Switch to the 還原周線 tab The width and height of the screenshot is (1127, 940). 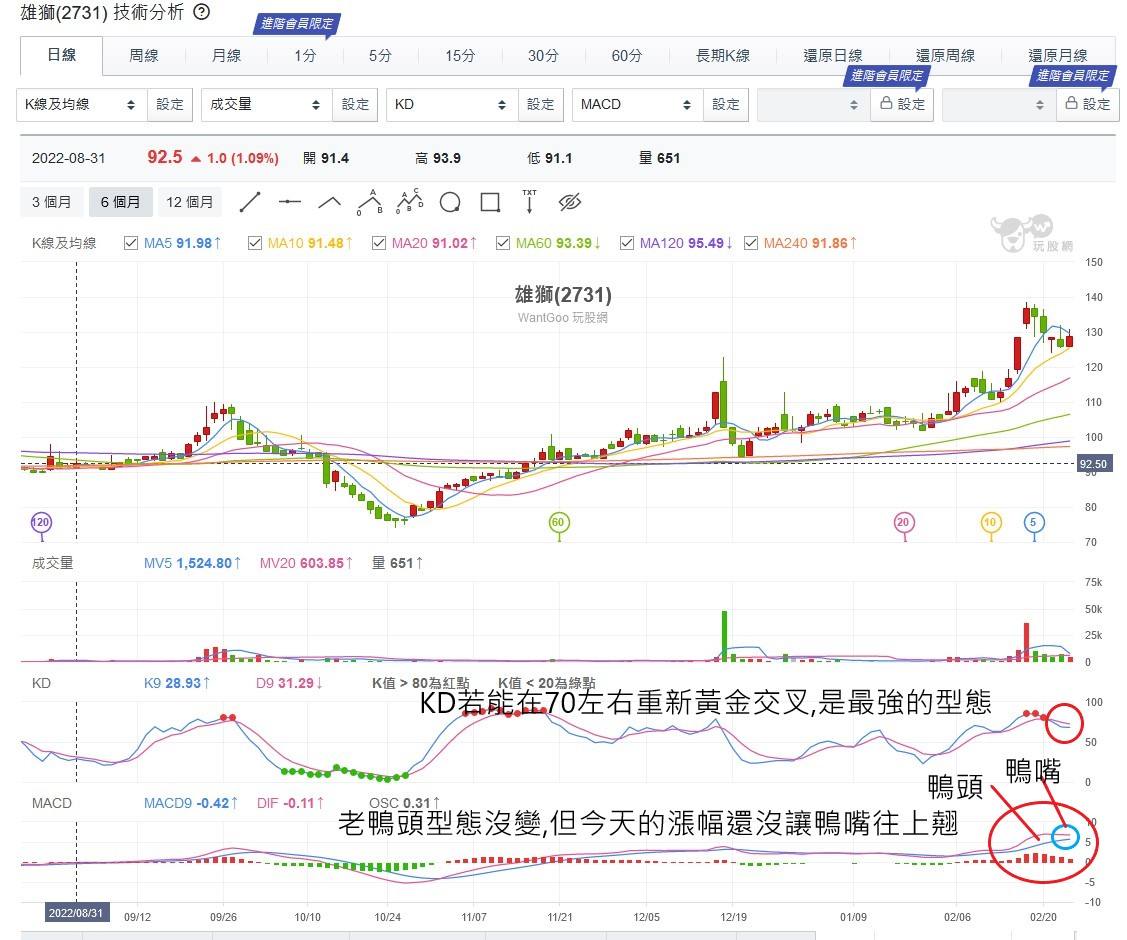point(945,56)
